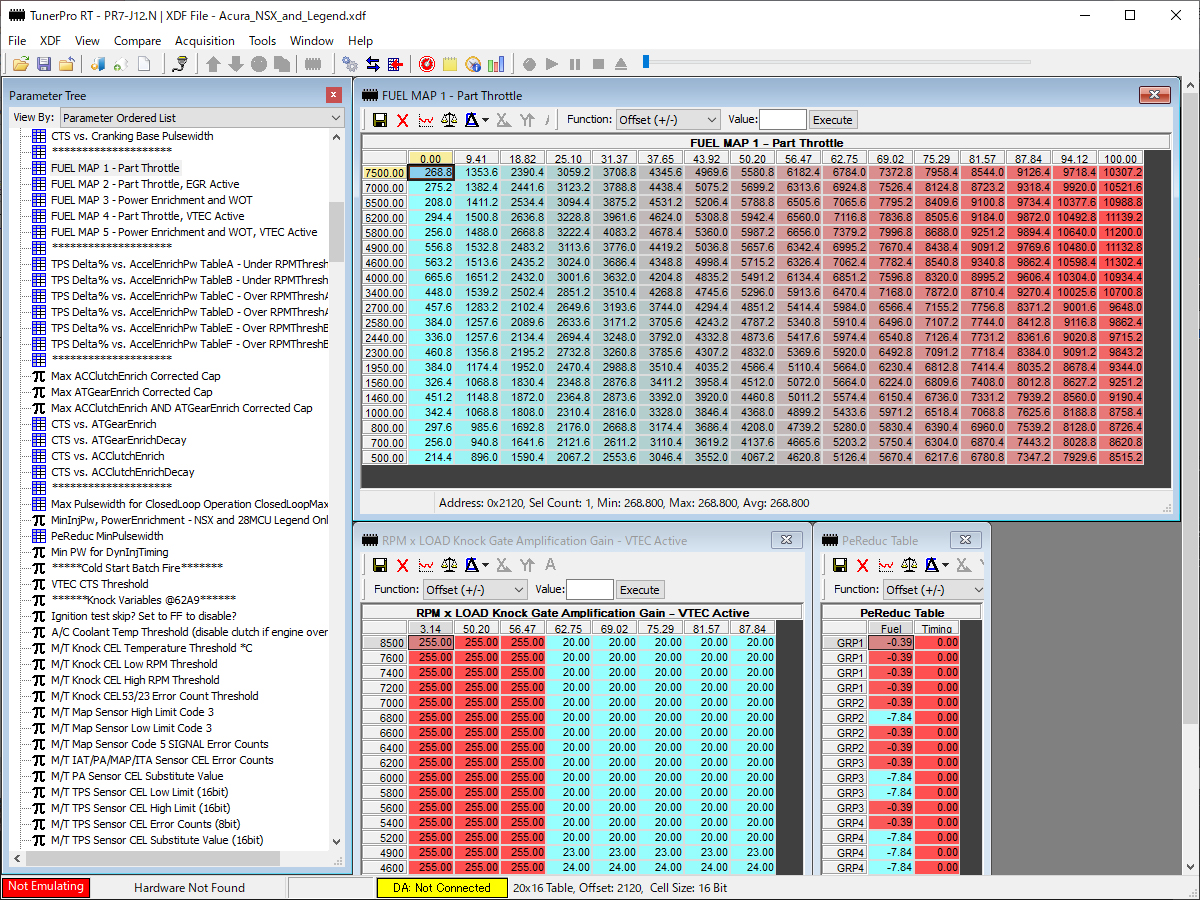Open the graph view for FUEL MAP 1
This screenshot has height=900, width=1200.
pos(426,120)
